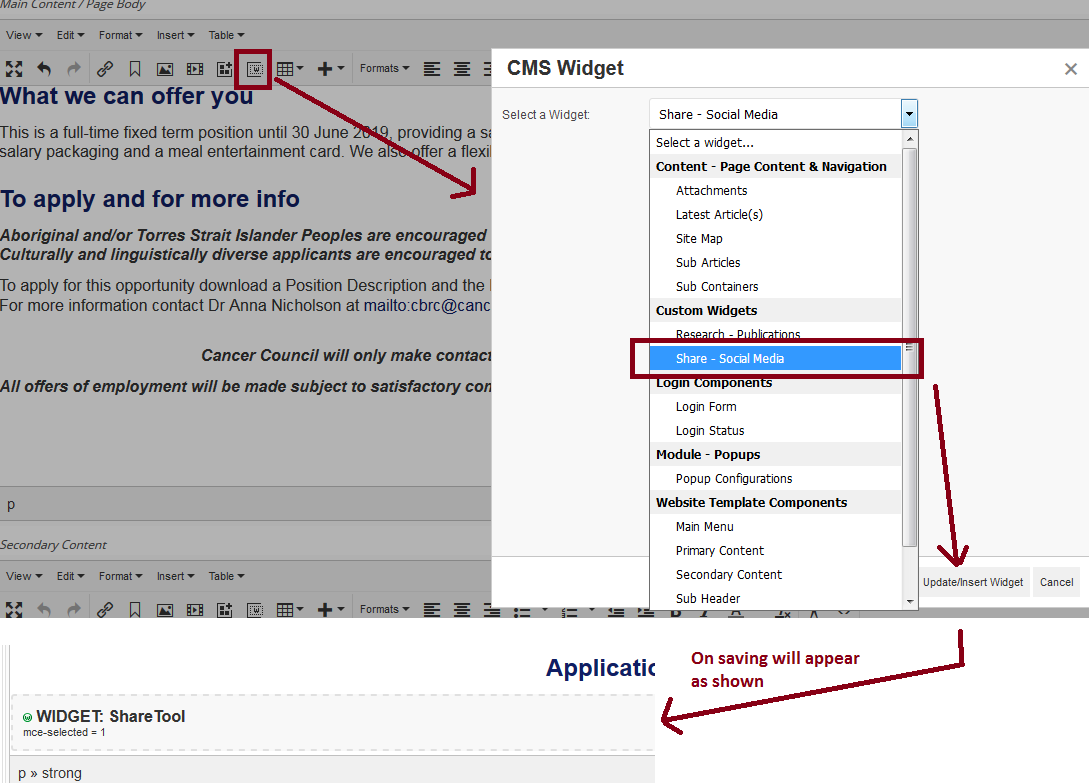This screenshot has height=784, width=1089.
Task: Click the Select a Widget combo box arrow
Action: click(x=908, y=114)
